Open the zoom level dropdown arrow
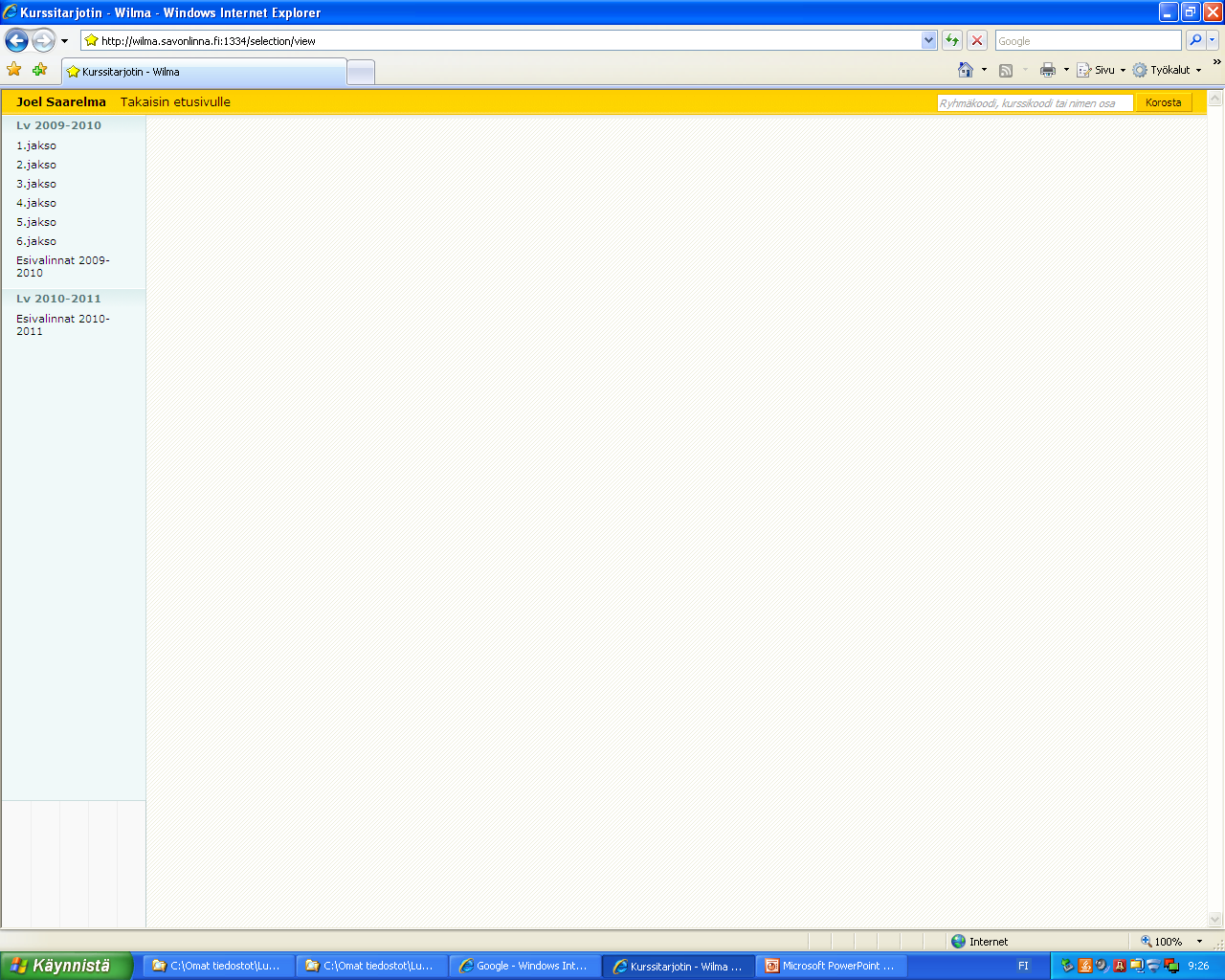 click(x=1199, y=942)
